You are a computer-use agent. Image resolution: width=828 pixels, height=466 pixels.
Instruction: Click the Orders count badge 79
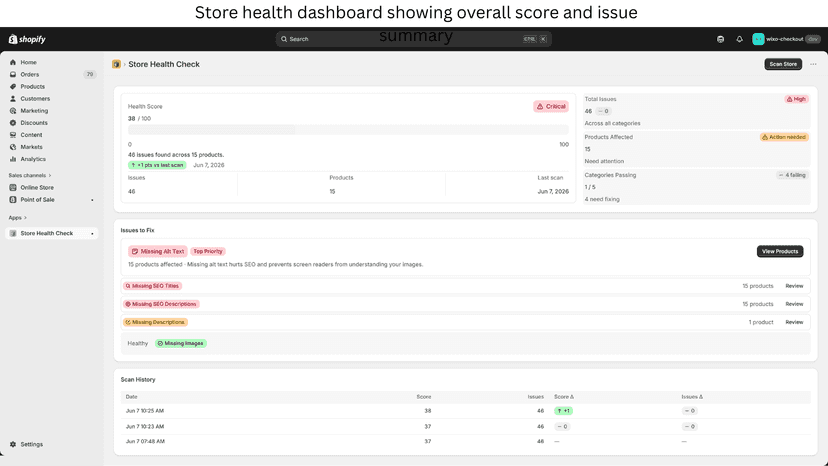point(90,74)
